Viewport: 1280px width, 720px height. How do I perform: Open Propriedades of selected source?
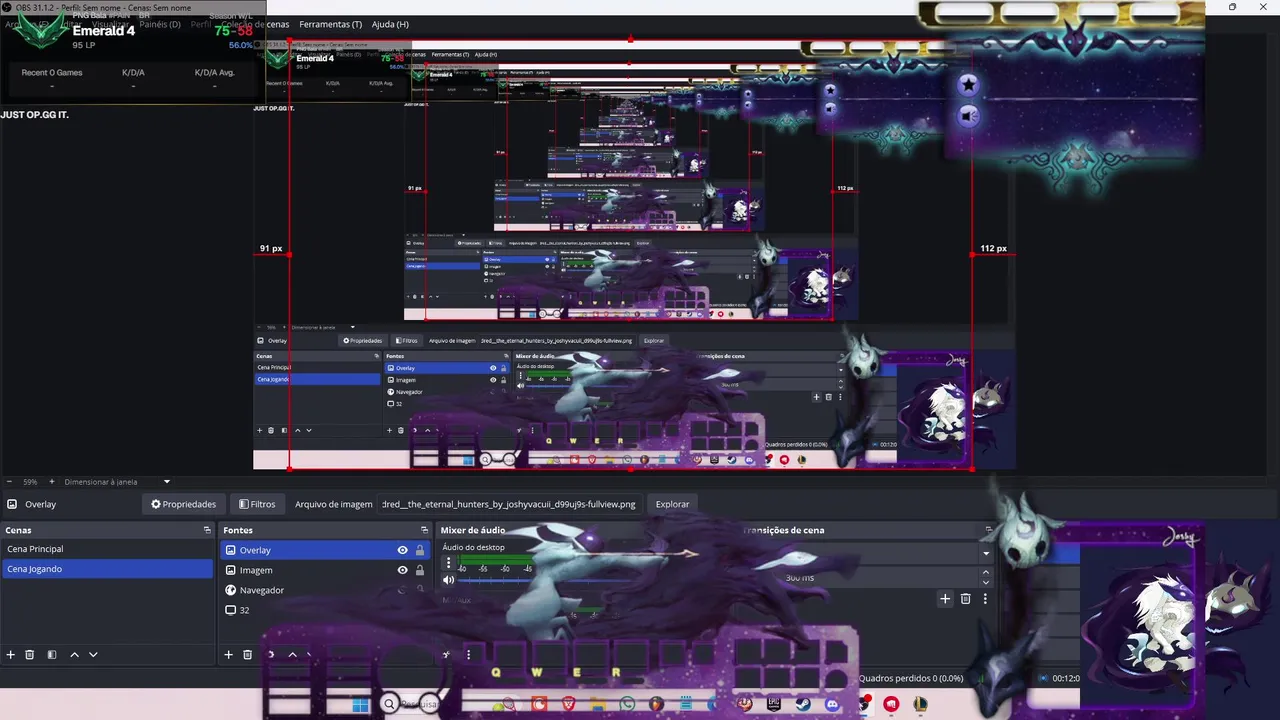point(183,504)
